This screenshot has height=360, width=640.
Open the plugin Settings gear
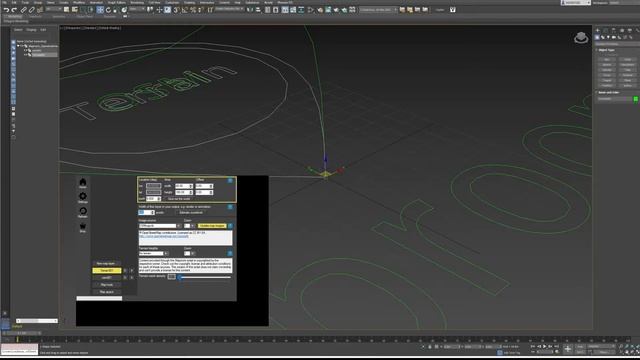[83, 197]
